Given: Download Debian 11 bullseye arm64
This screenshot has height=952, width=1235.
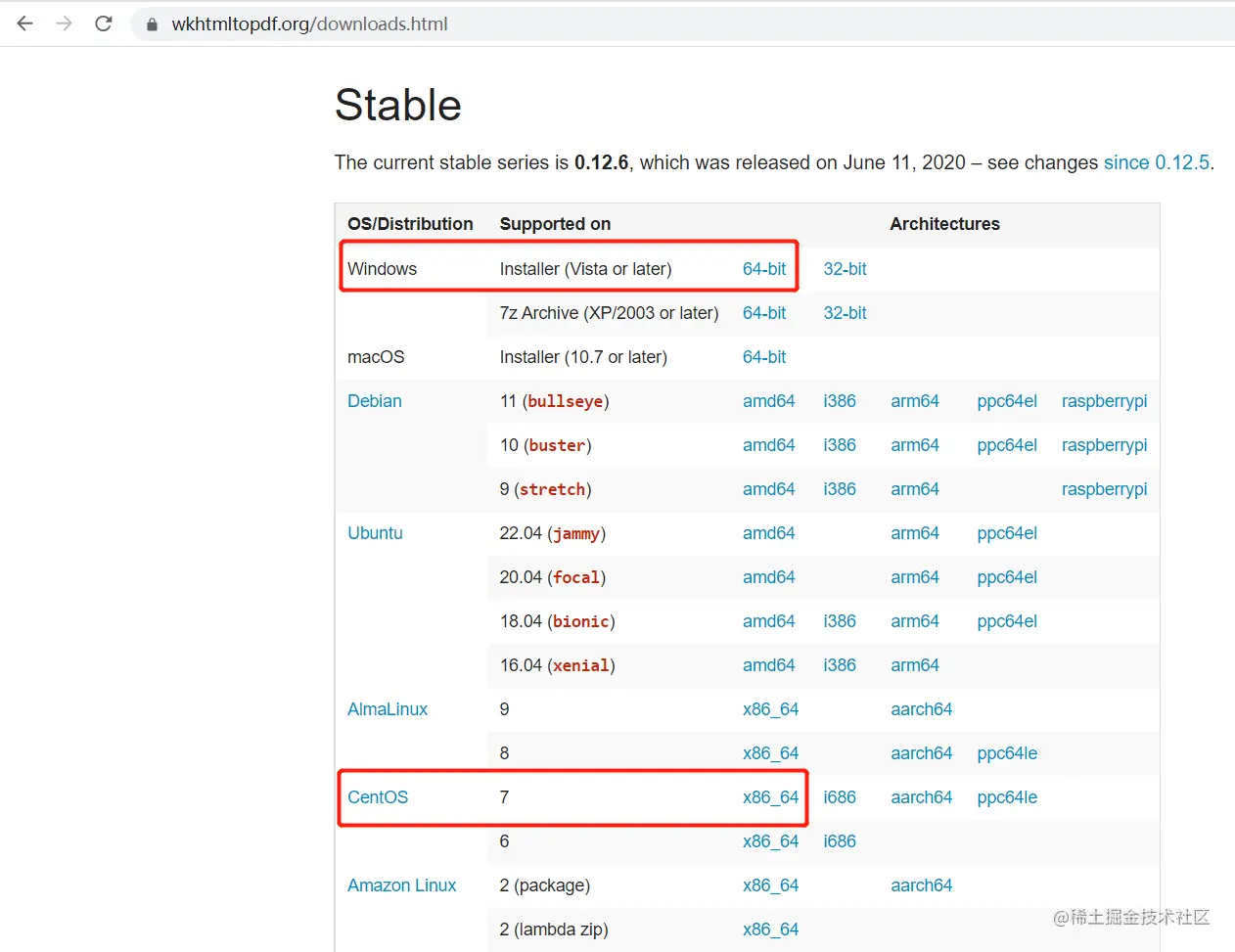Looking at the screenshot, I should (915, 401).
